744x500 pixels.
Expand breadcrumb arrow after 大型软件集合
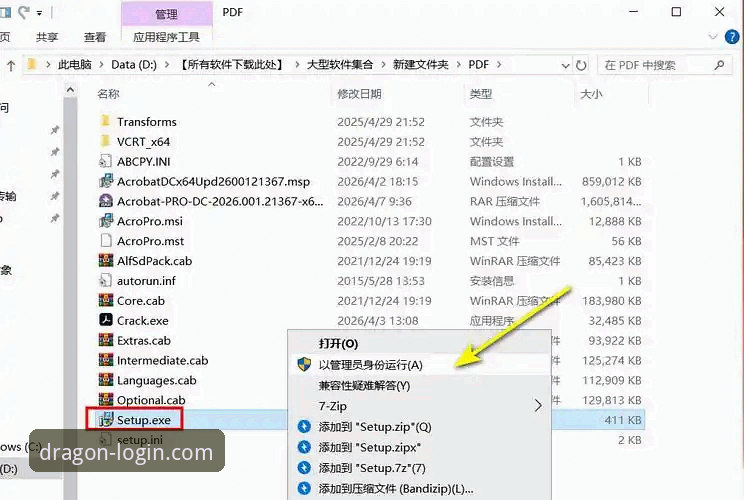(383, 65)
